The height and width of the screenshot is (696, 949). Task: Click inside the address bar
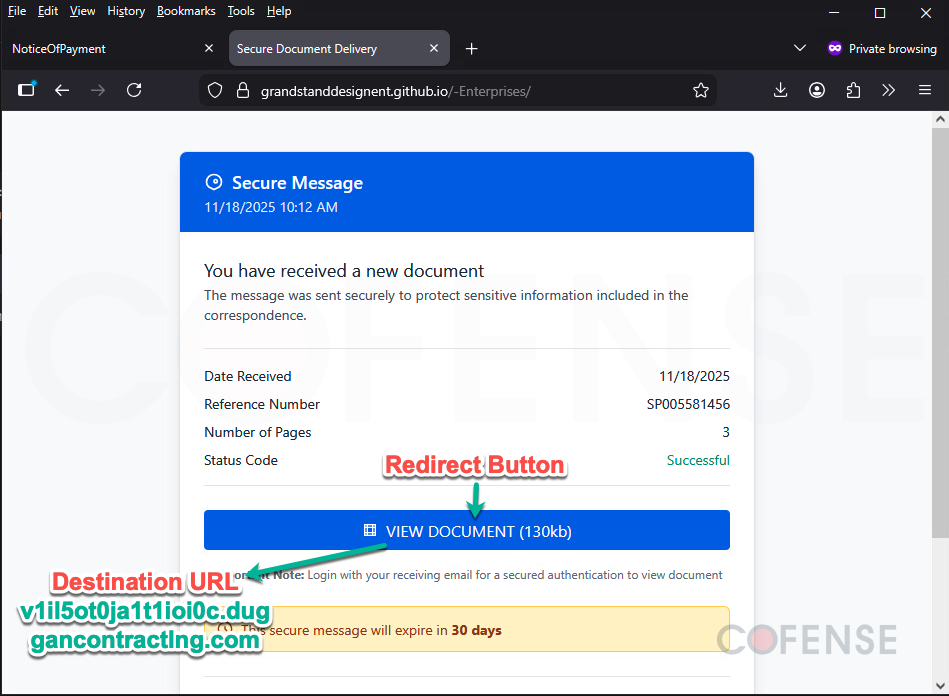click(x=450, y=90)
